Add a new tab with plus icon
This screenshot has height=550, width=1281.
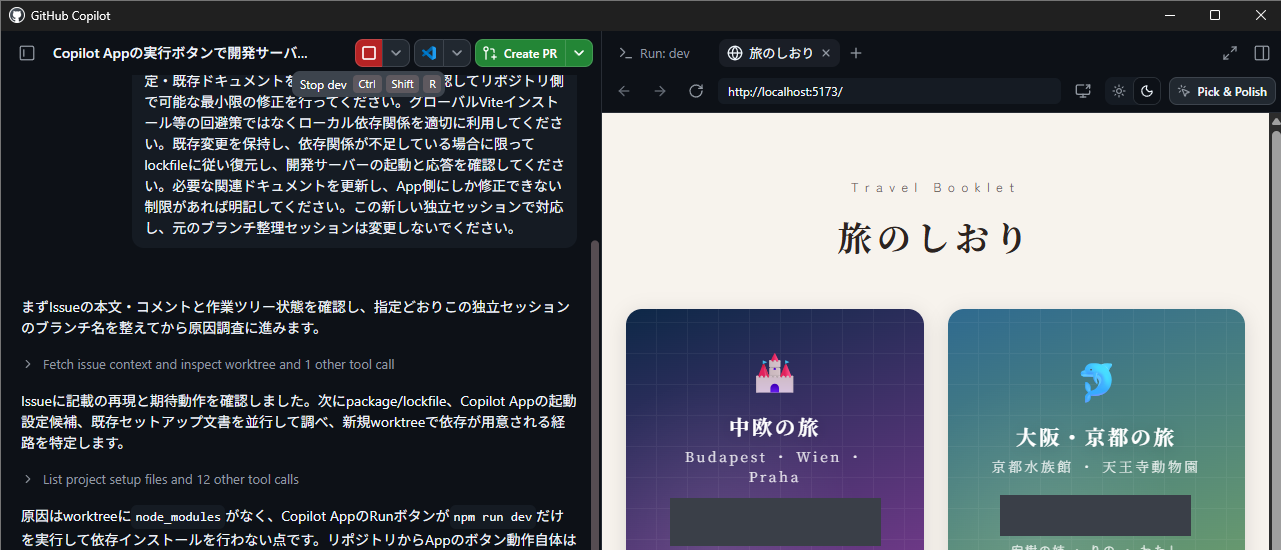(x=856, y=53)
